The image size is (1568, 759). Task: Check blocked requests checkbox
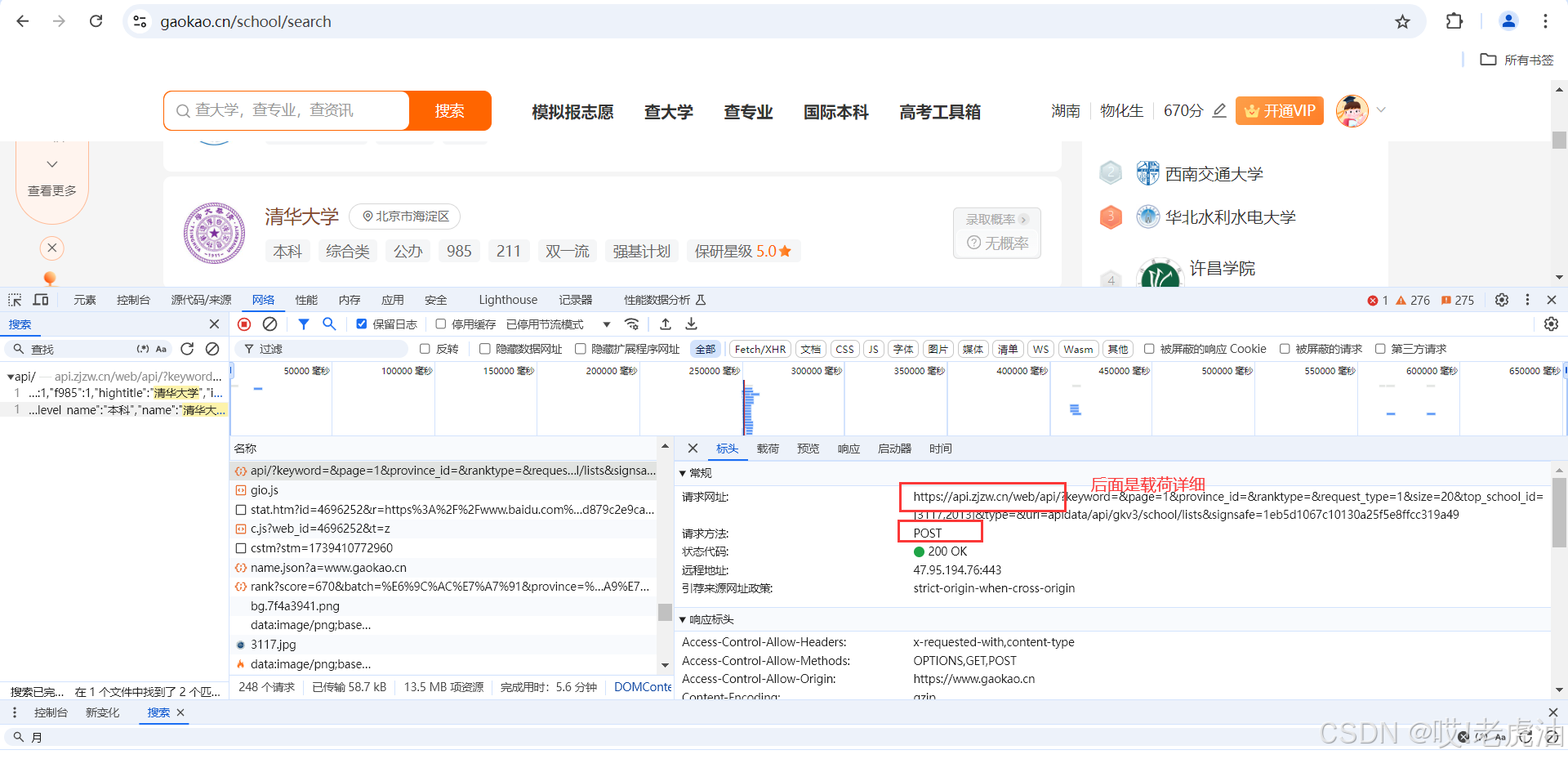(x=1284, y=349)
